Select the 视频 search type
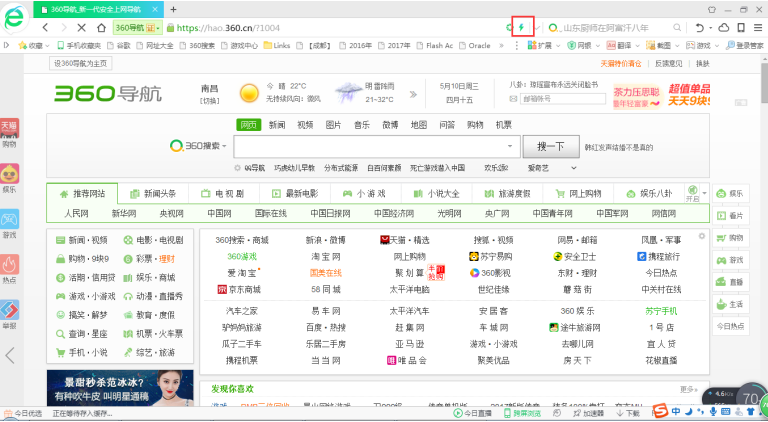This screenshot has height=422, width=768. click(305, 125)
